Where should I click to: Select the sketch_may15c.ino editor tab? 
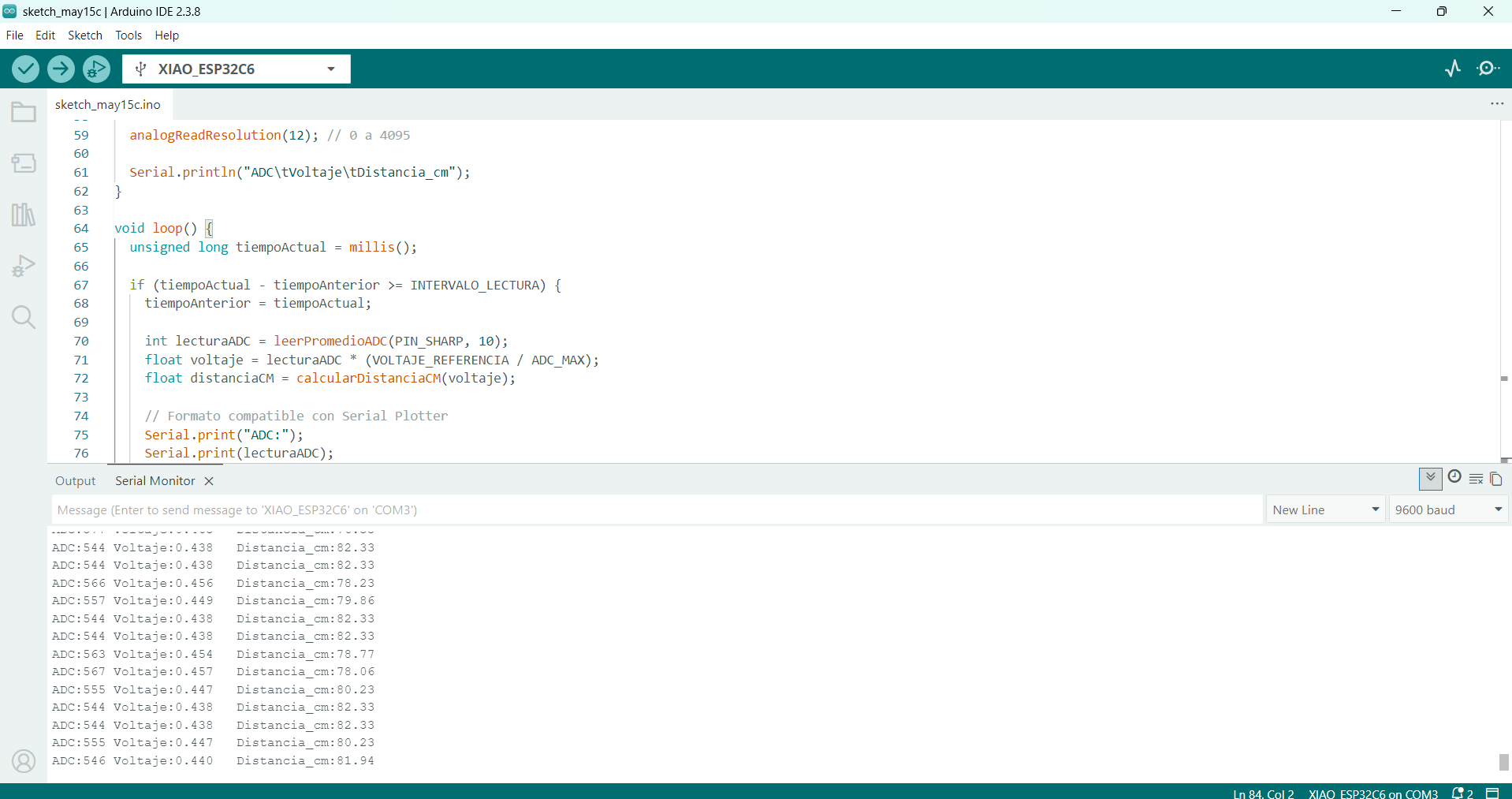point(108,104)
